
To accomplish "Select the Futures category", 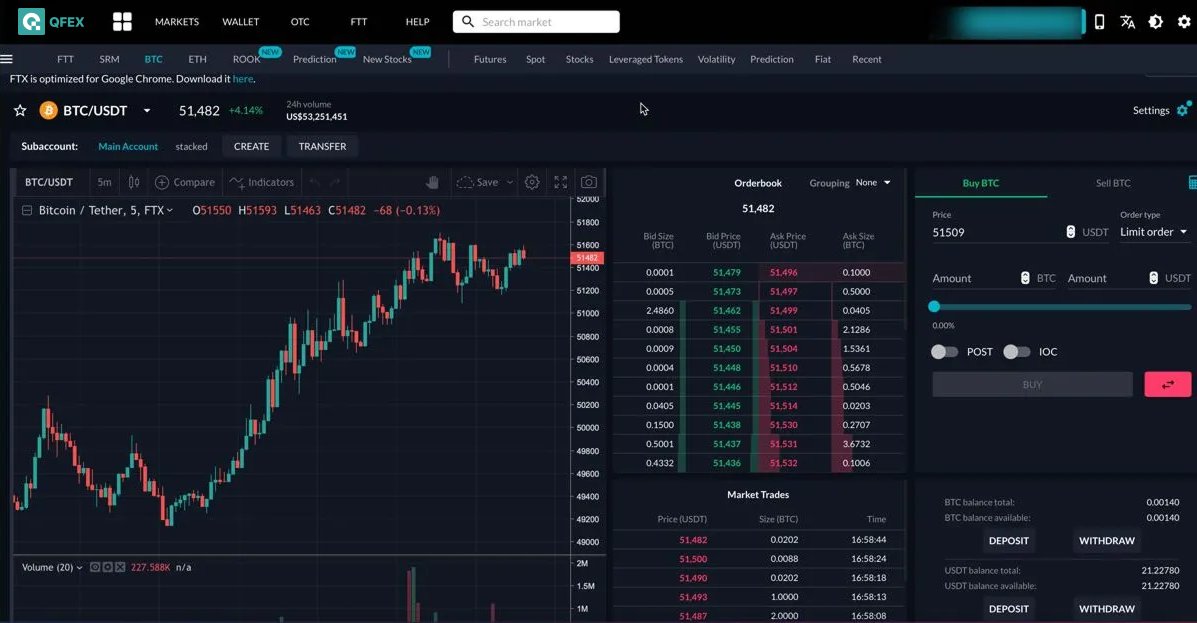I will point(490,59).
